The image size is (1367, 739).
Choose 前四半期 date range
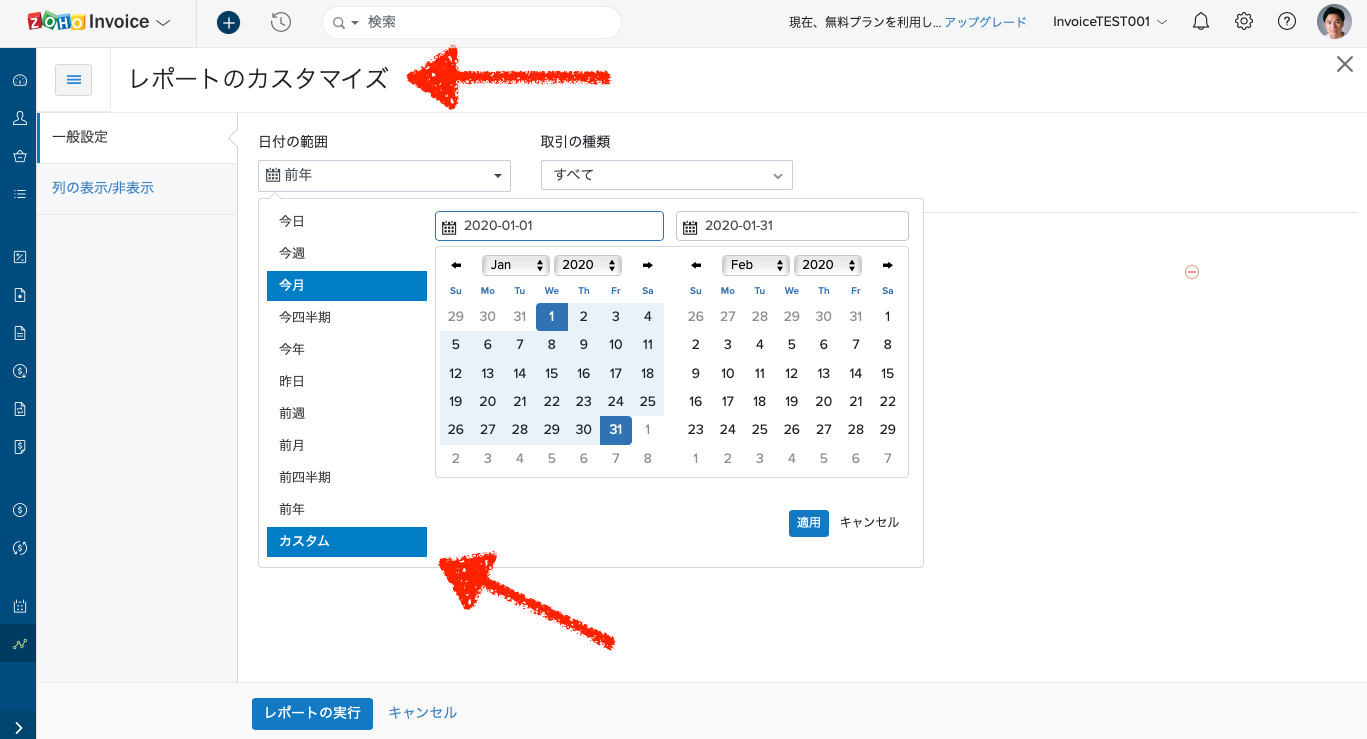click(347, 477)
